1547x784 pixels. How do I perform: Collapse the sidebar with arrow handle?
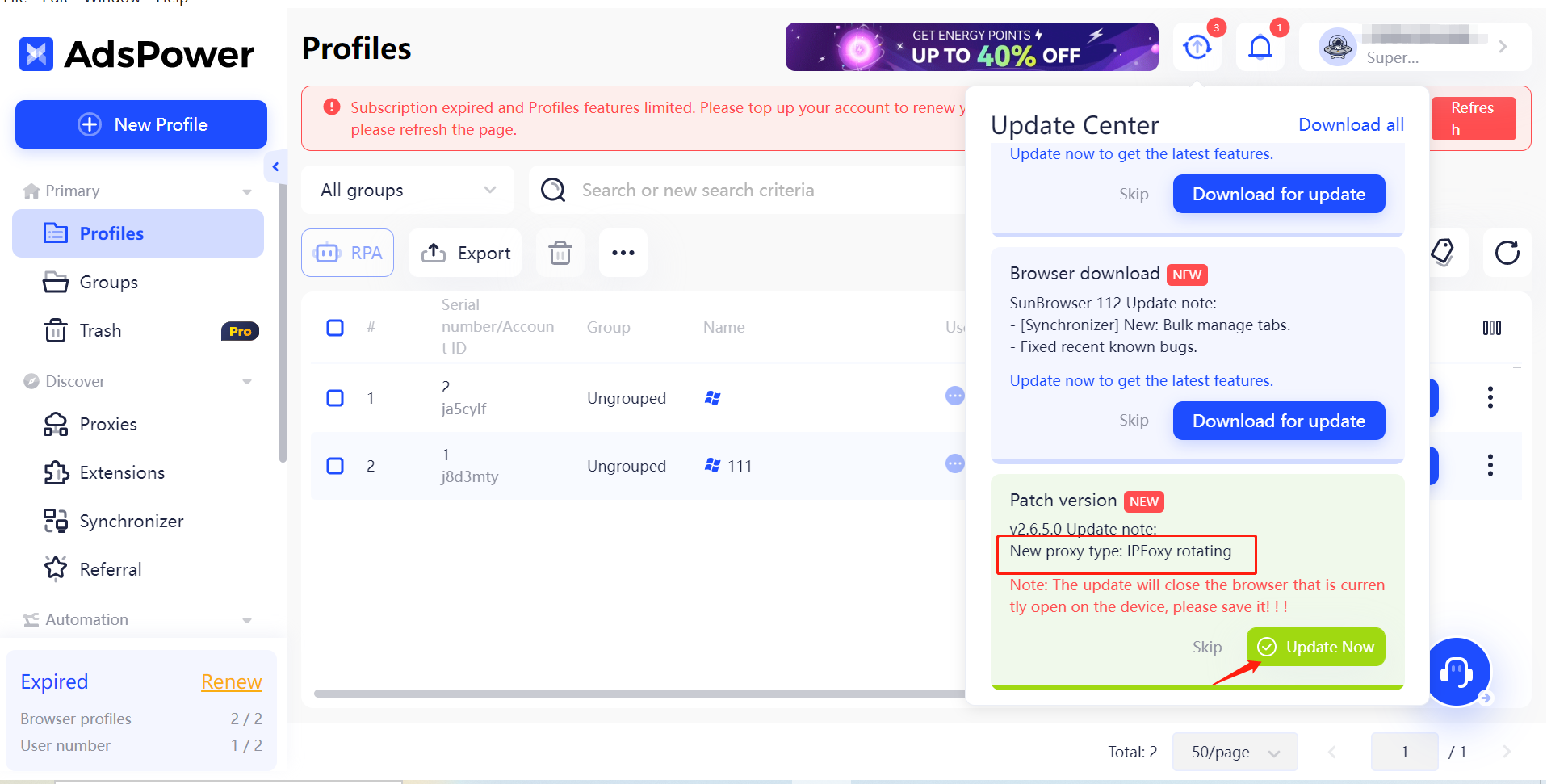coord(275,166)
